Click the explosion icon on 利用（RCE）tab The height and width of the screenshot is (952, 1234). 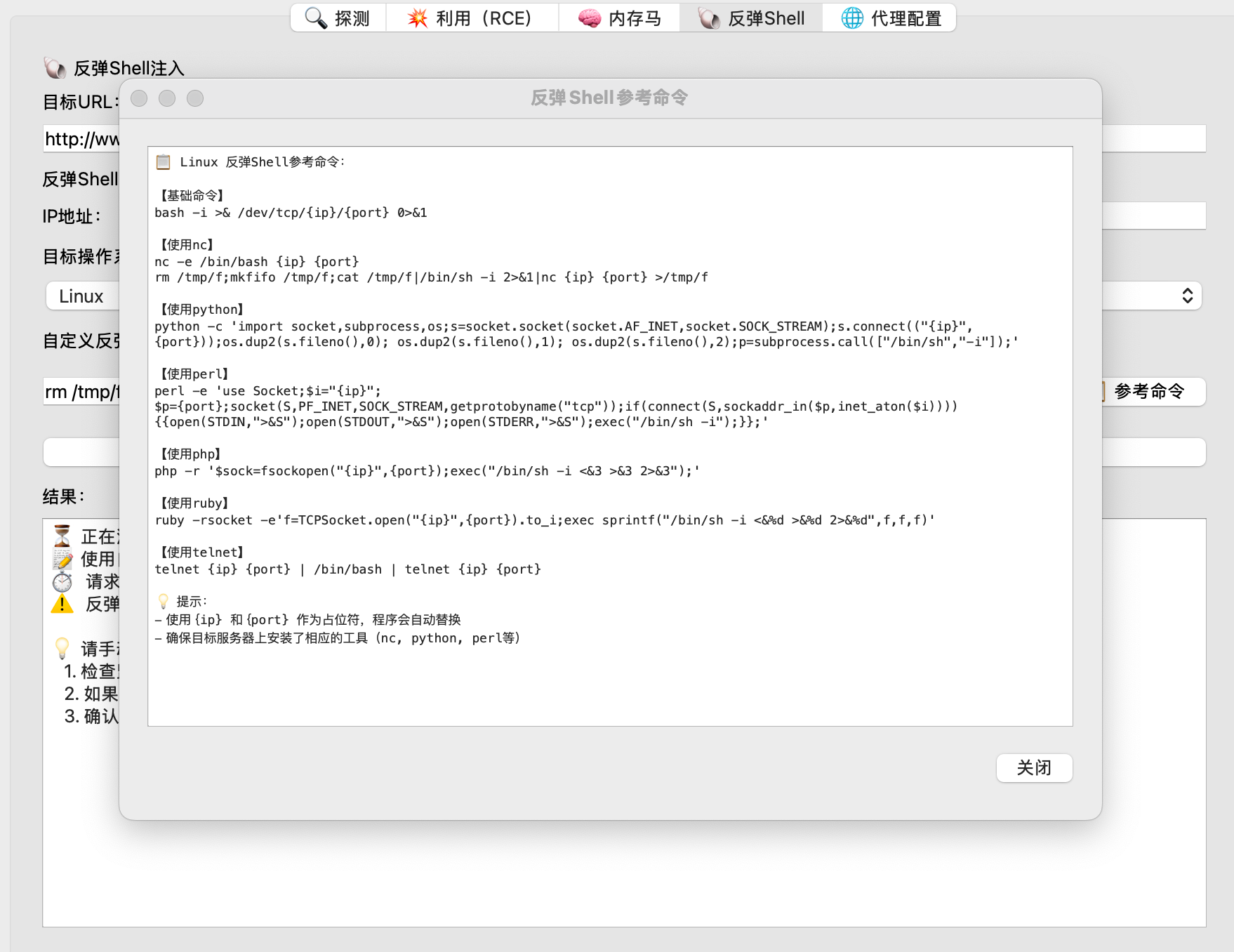pos(417,18)
